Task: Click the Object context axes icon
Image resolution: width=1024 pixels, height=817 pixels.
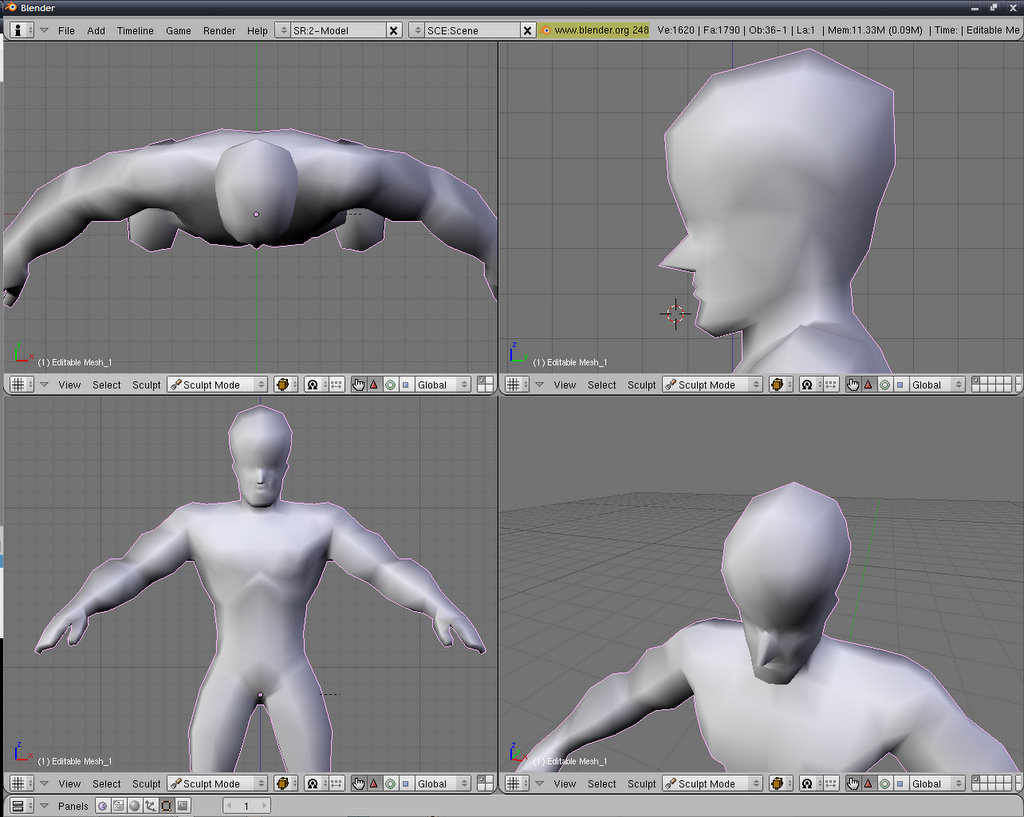Action: click(x=150, y=806)
